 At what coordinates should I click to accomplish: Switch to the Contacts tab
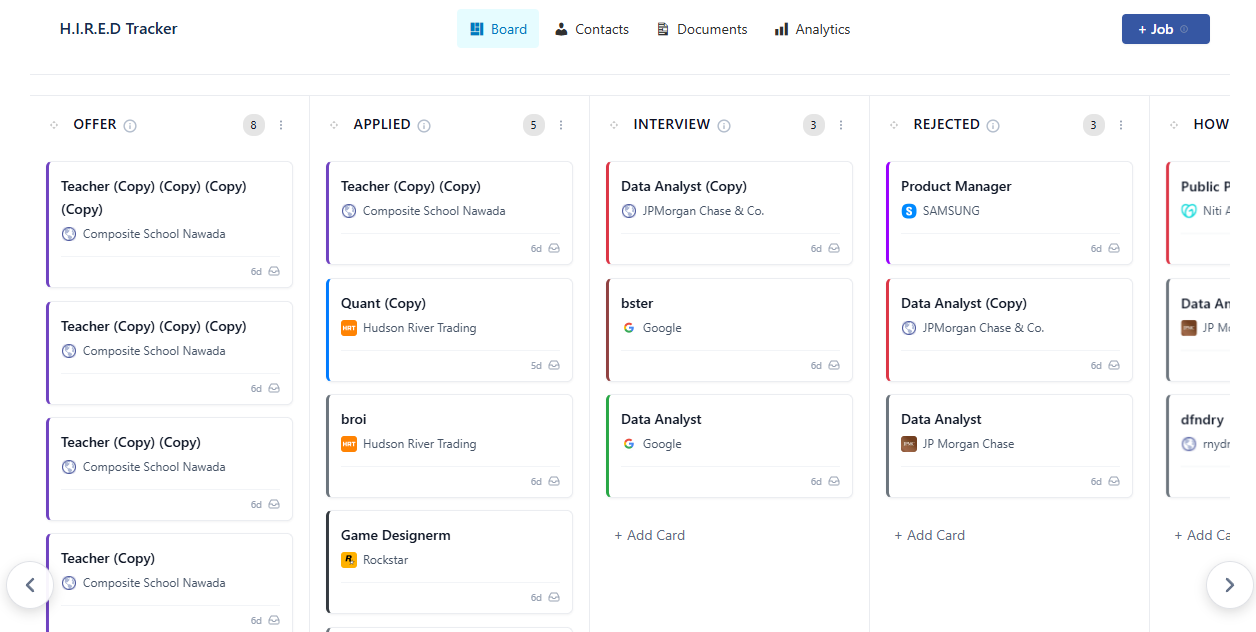(592, 29)
